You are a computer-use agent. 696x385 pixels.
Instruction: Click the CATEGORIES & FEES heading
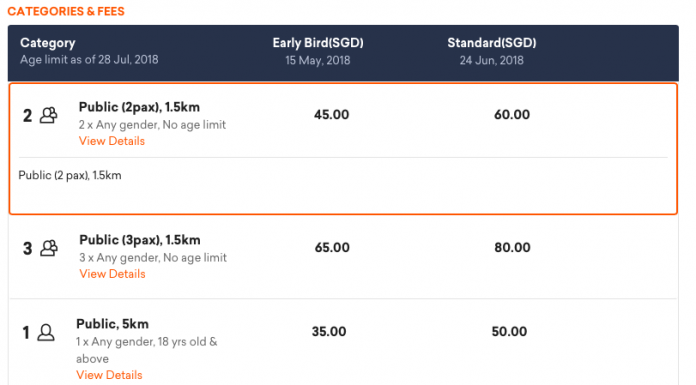pos(66,12)
